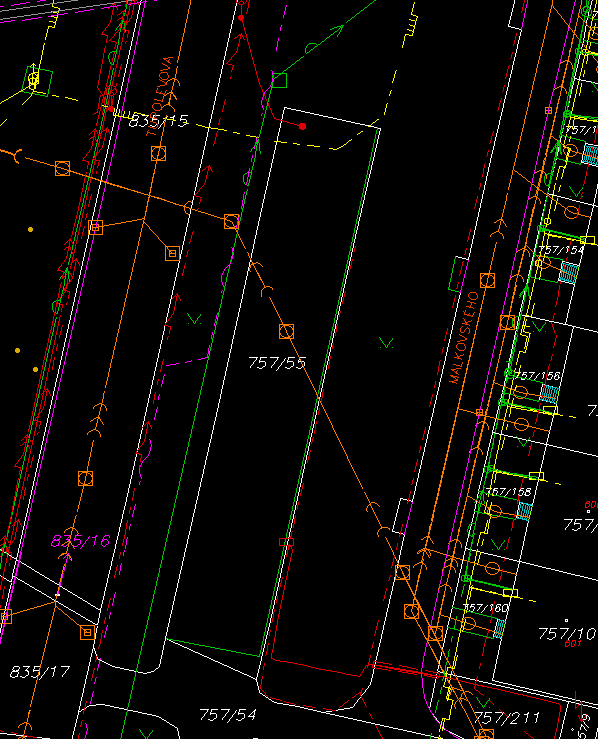Screen dimensions: 598x739
Task: Select the MALKOVSKÉHO street name label
Action: [x=464, y=338]
